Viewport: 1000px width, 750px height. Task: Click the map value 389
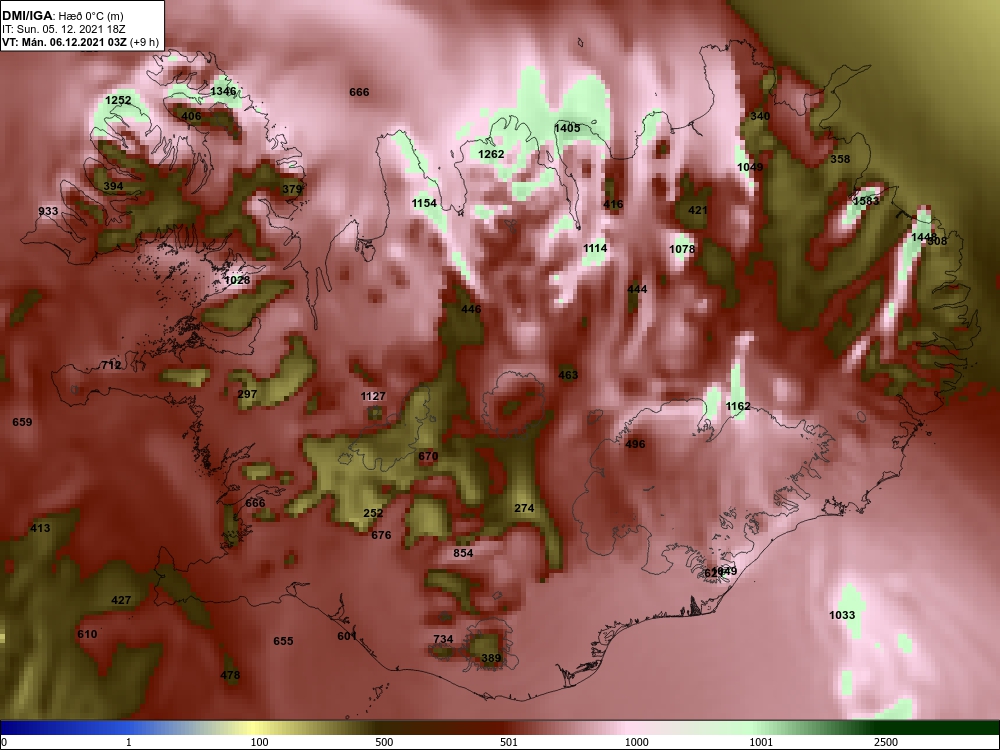pos(491,658)
